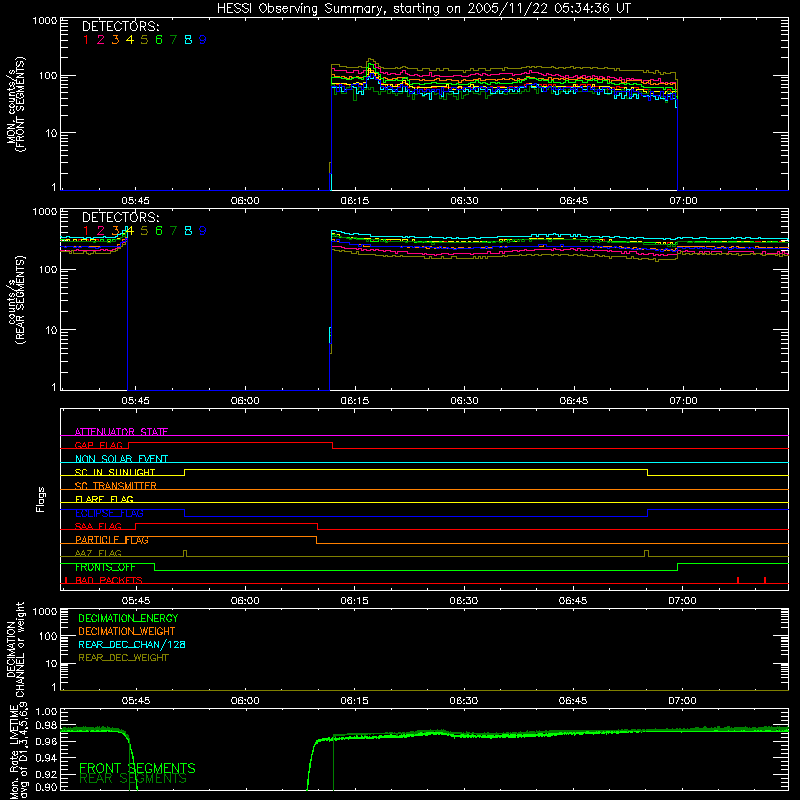Select dark green detector 7 in the rear segments legend
The width and height of the screenshot is (800, 800).
173,231
